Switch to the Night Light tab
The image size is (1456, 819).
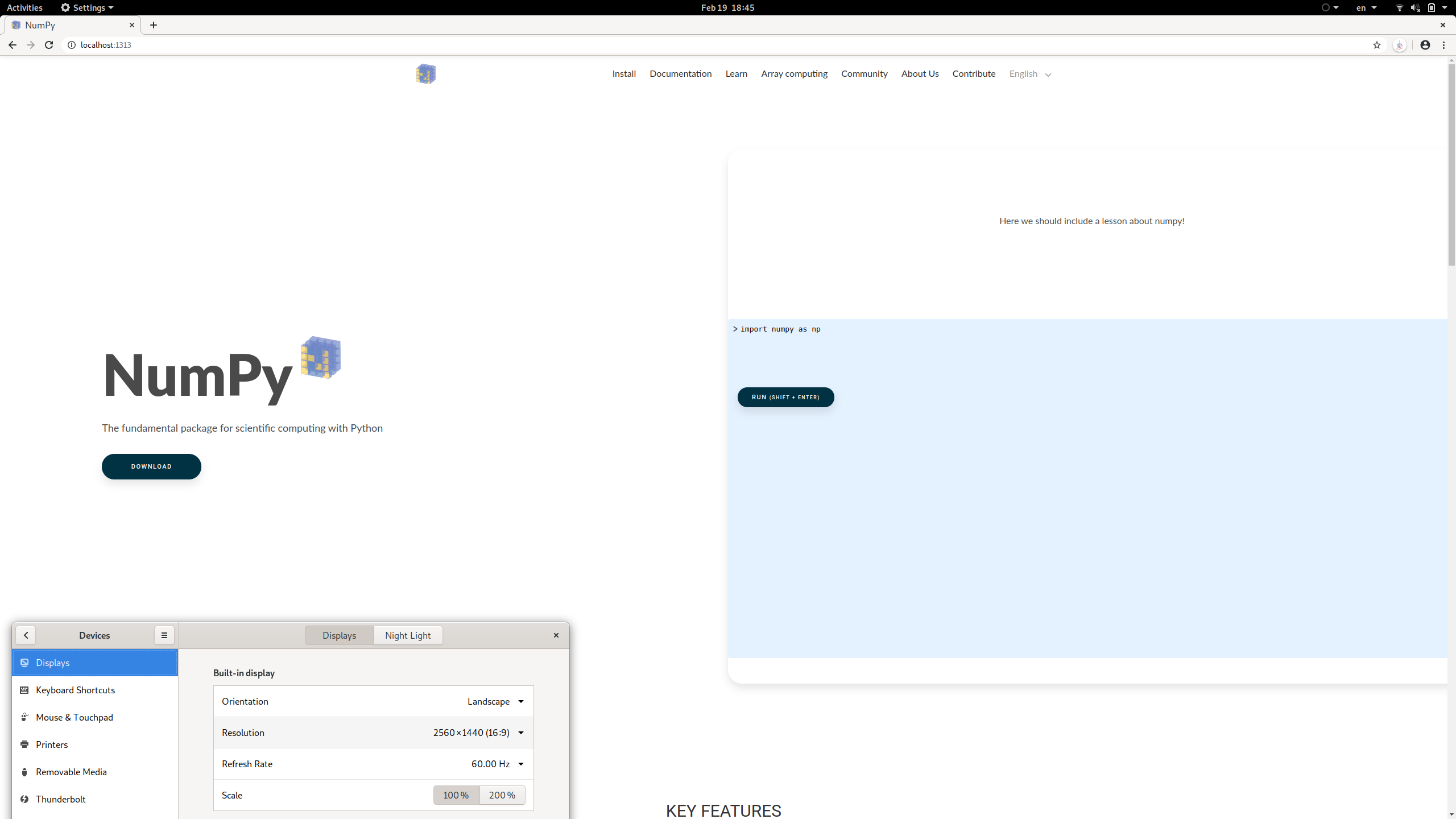(407, 635)
